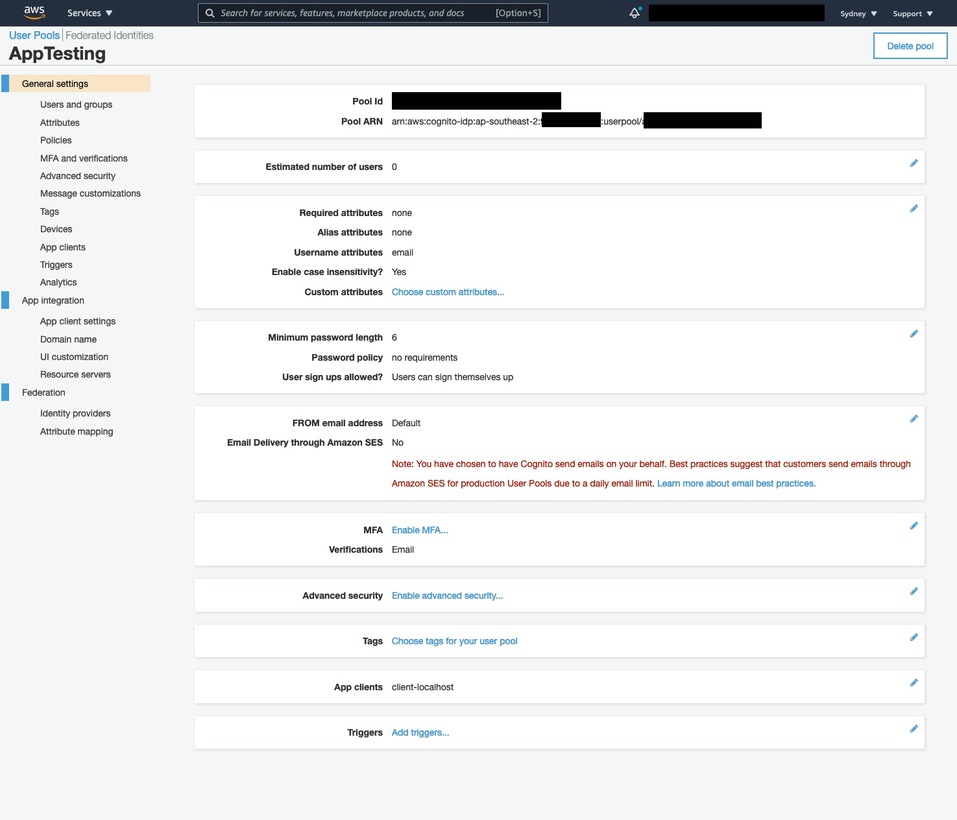The image size is (957, 820).
Task: Click the AWS search input field
Action: coord(372,13)
